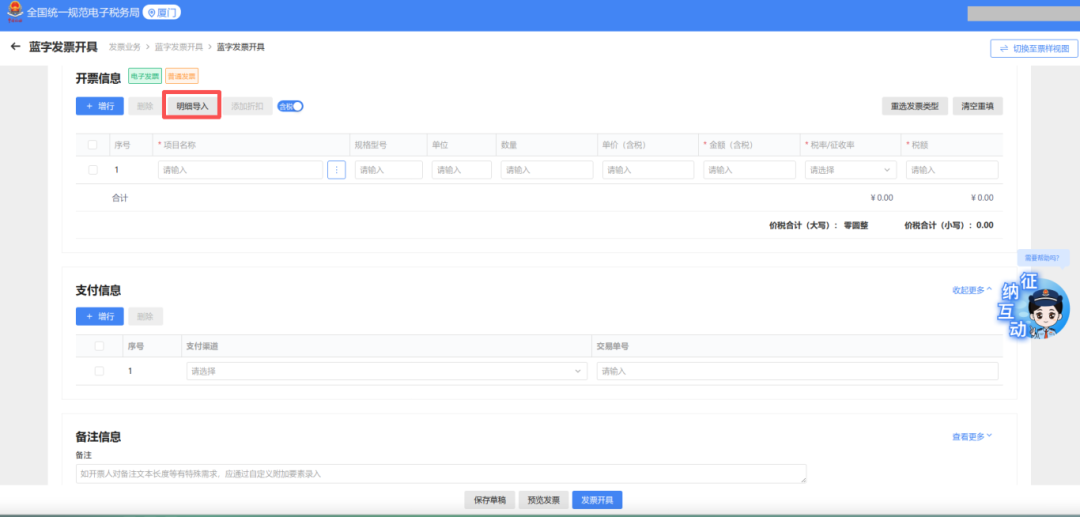
Task: Click the 添加折扣 button
Action: (x=247, y=106)
